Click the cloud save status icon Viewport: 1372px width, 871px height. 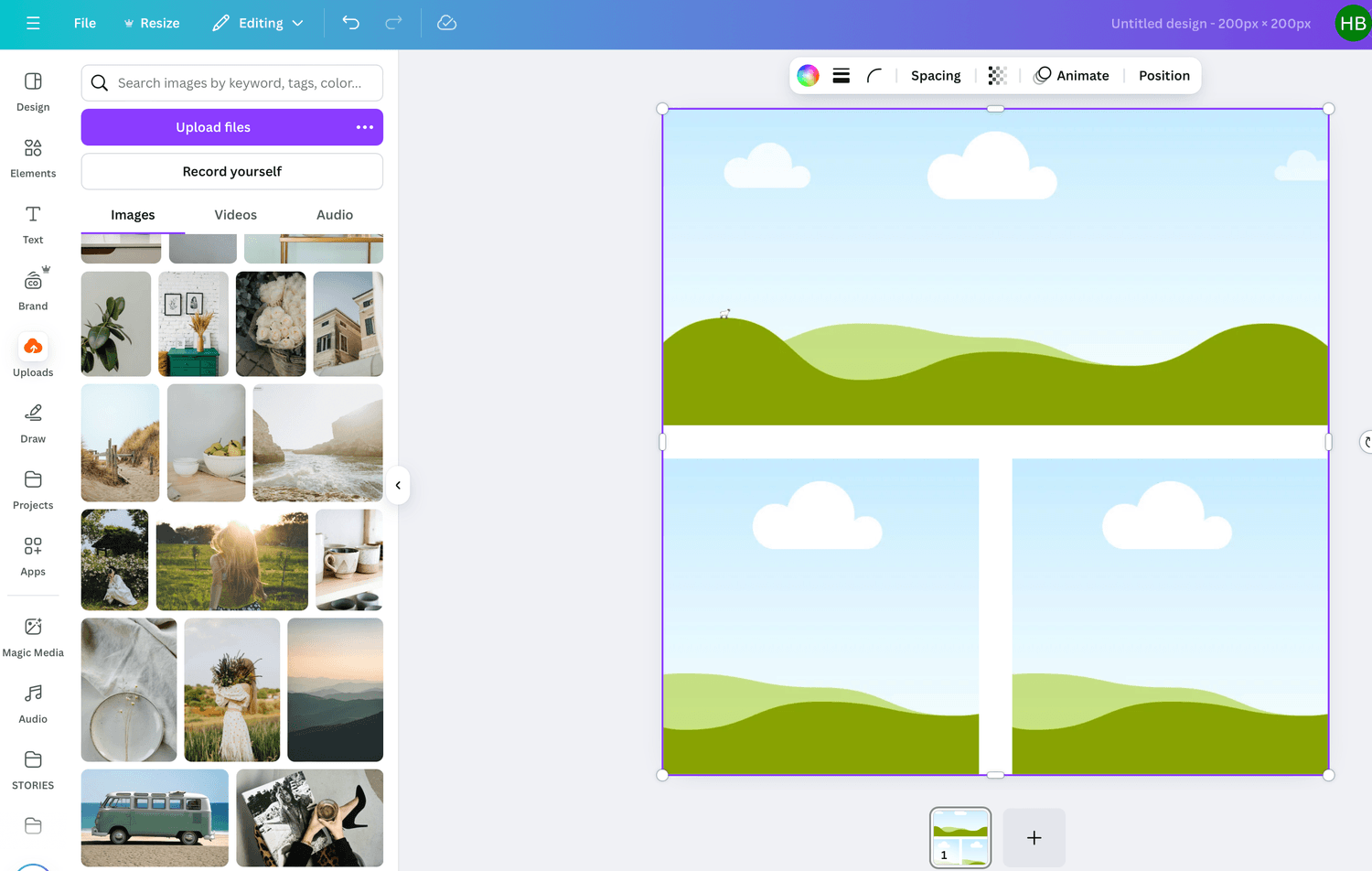pos(446,23)
